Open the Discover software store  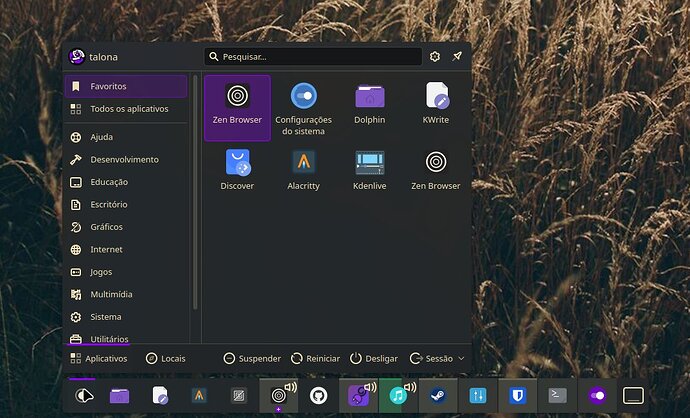point(237,168)
